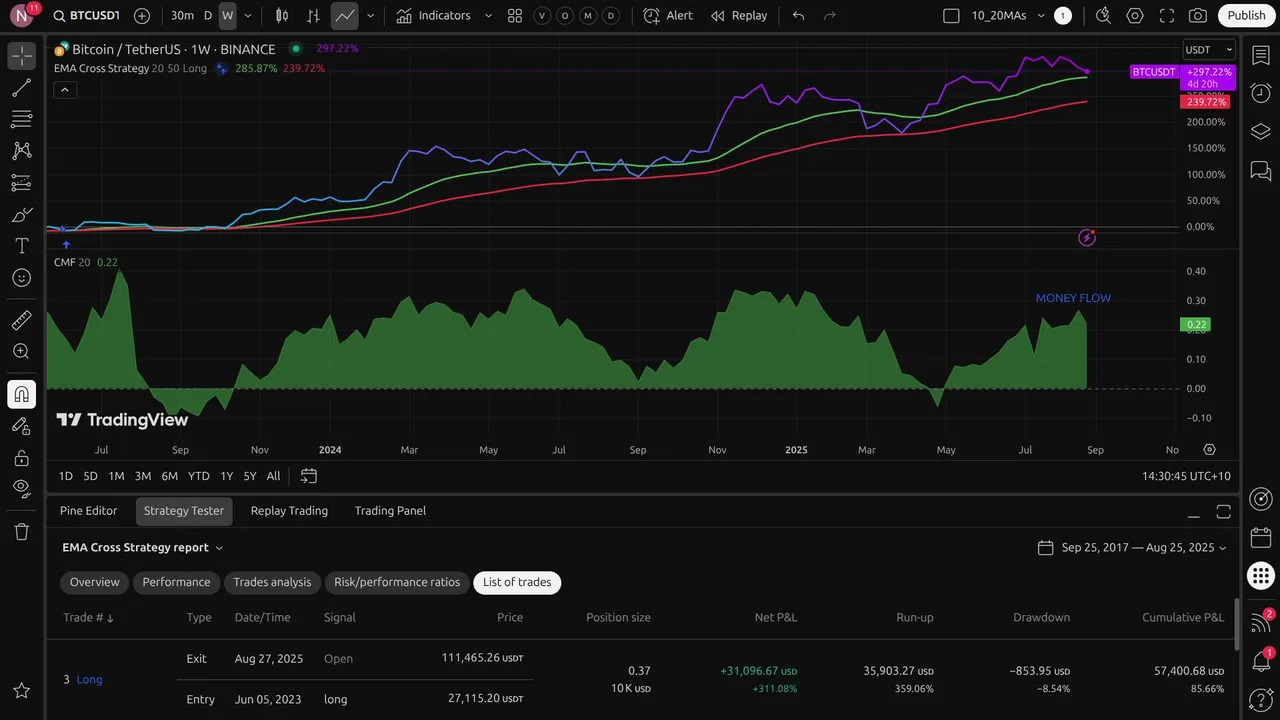Open the Trading Panel tab
This screenshot has height=720, width=1280.
pyautogui.click(x=390, y=511)
